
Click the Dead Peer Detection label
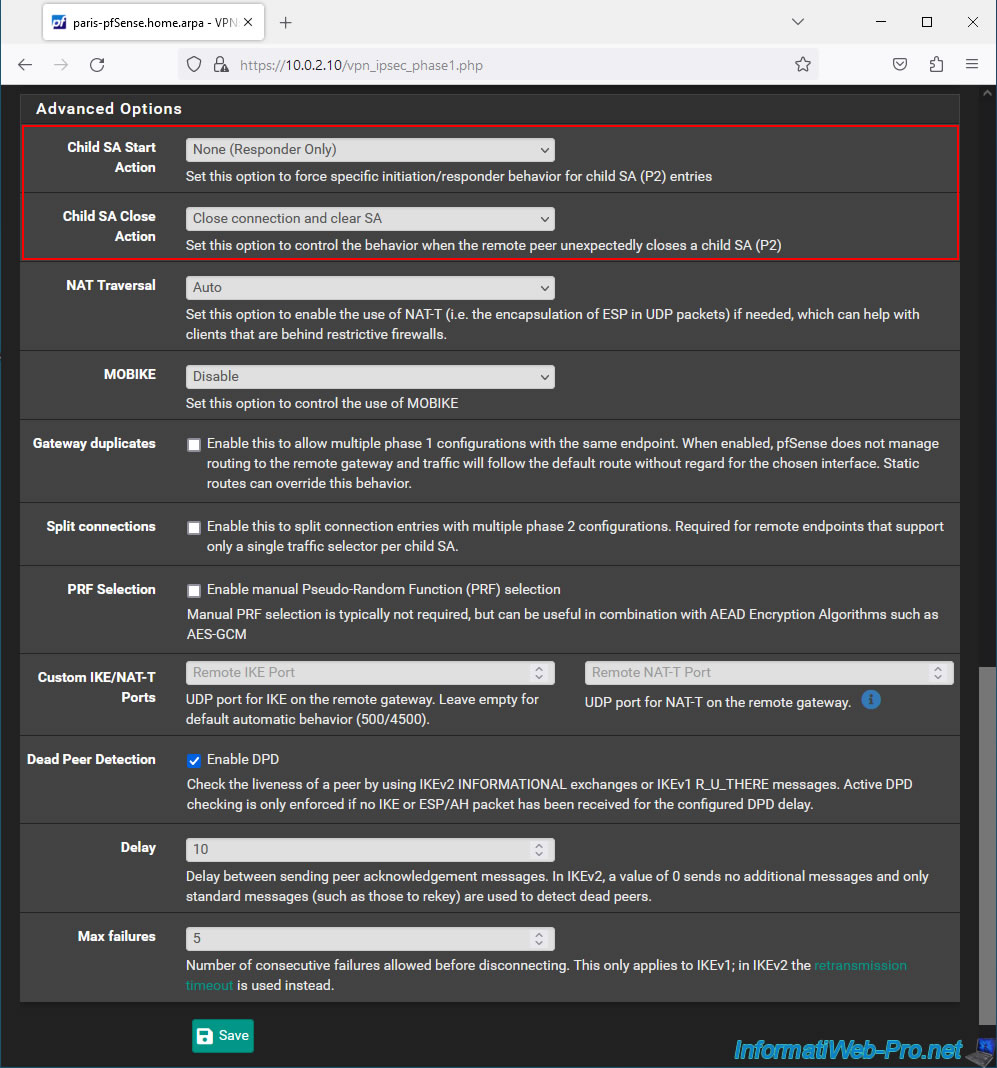click(x=91, y=759)
